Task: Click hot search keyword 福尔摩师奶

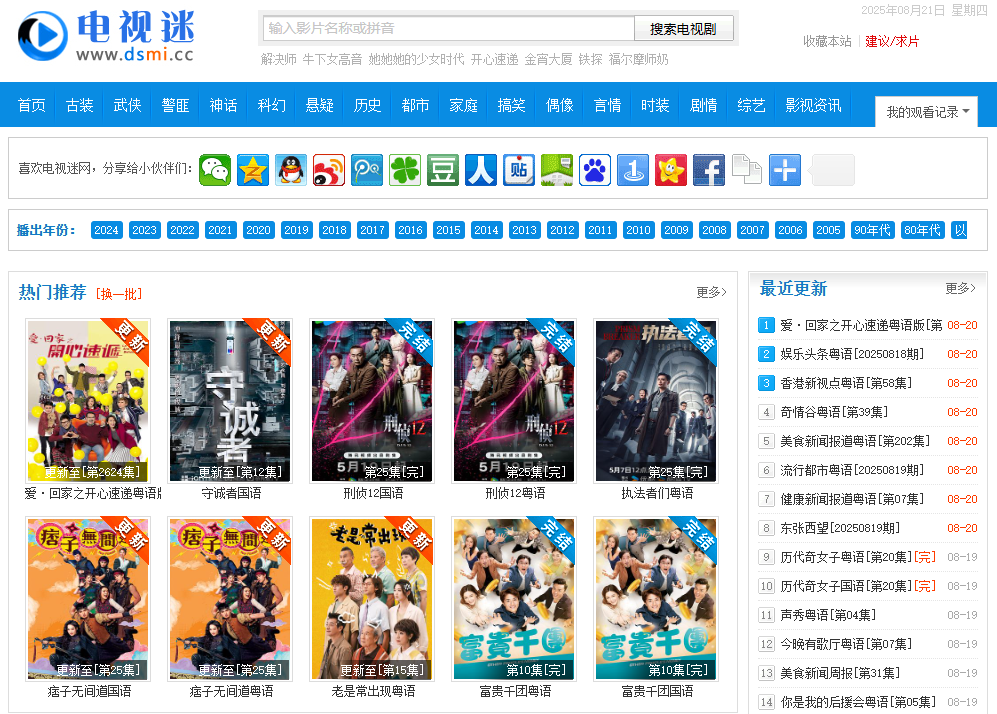Action: click(638, 59)
